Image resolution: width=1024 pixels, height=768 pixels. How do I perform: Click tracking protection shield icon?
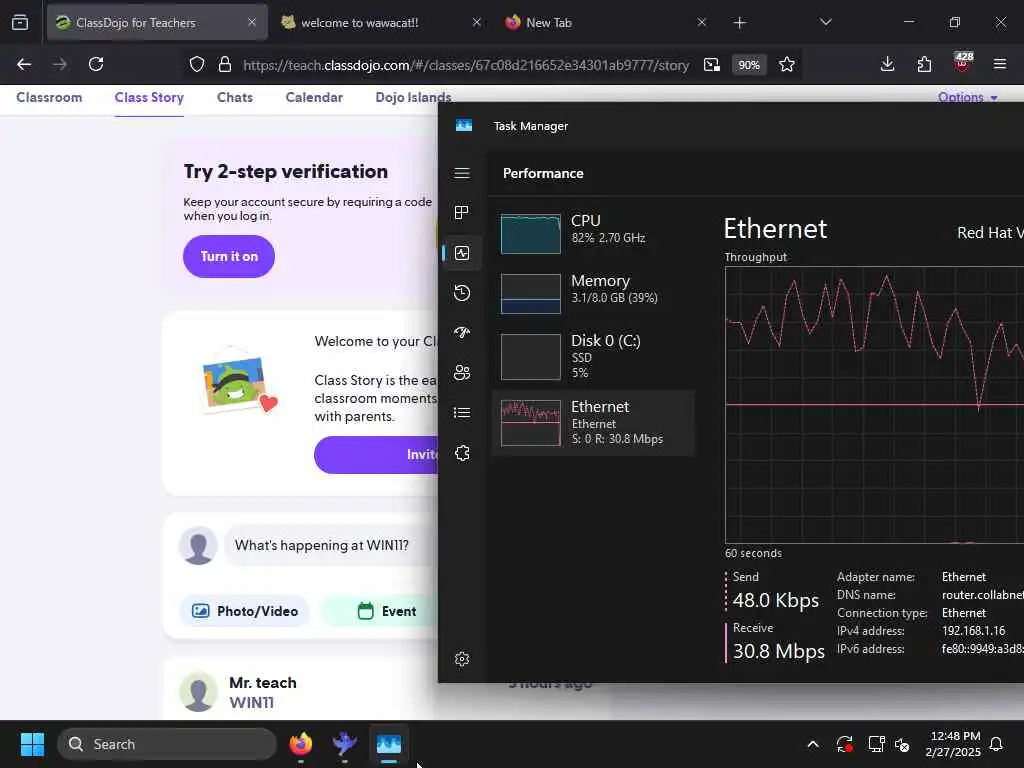(197, 64)
